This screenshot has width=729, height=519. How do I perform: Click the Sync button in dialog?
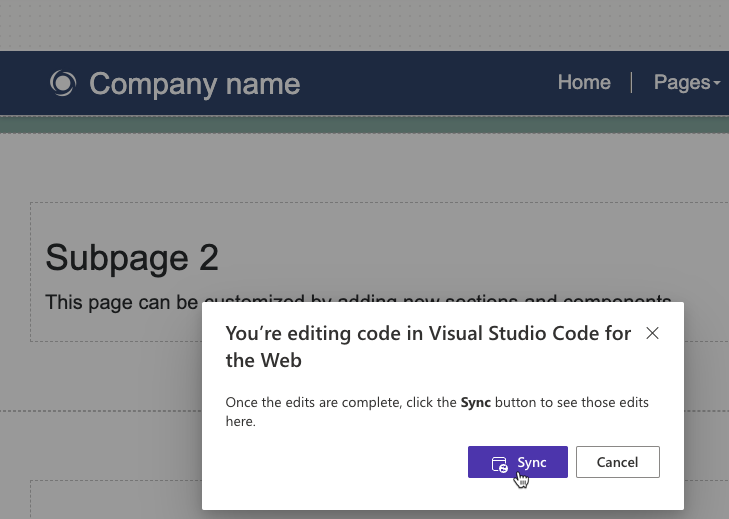point(517,462)
